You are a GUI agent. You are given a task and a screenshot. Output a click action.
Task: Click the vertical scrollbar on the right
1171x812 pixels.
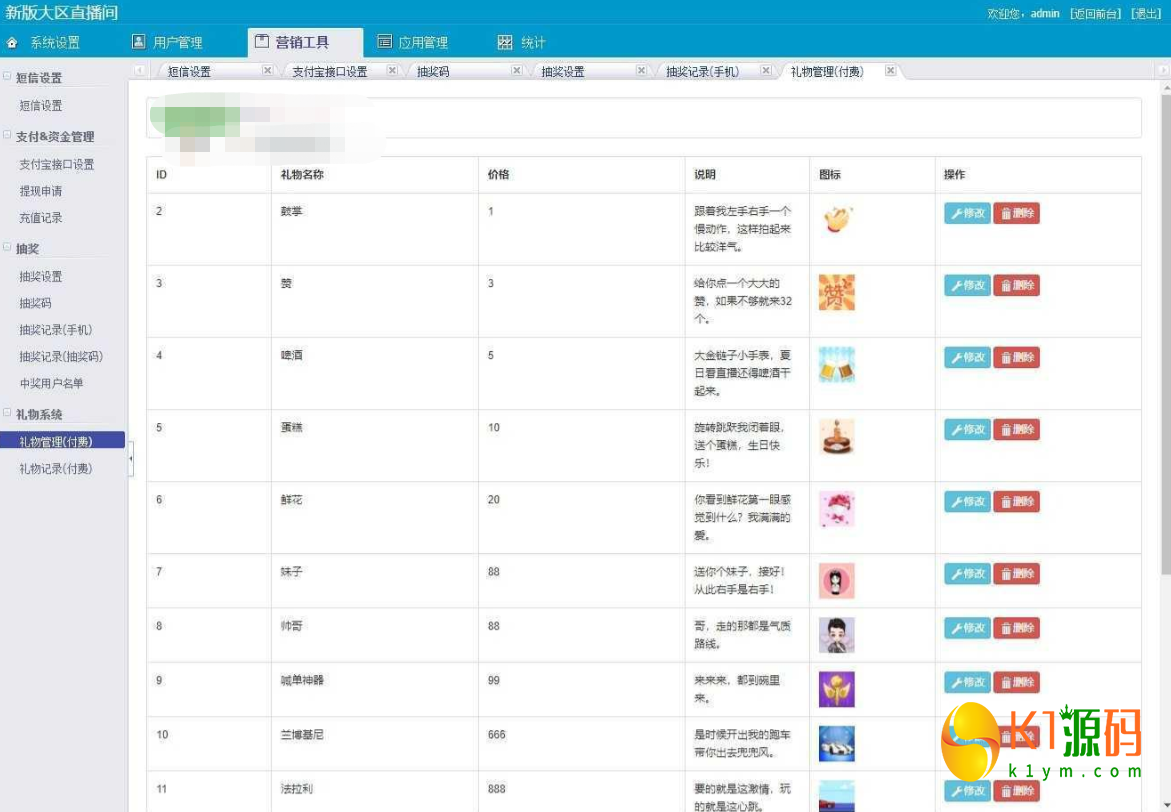point(1164,330)
